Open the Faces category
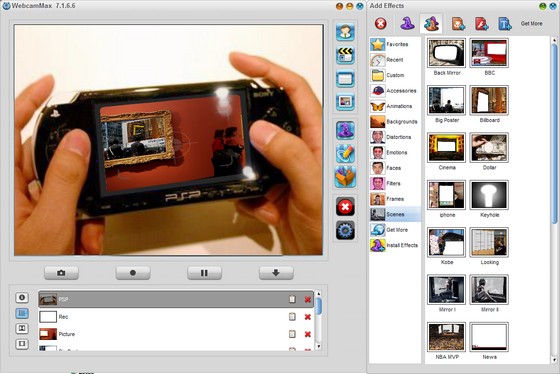Screen dimensions: 560x374 click(x=395, y=168)
